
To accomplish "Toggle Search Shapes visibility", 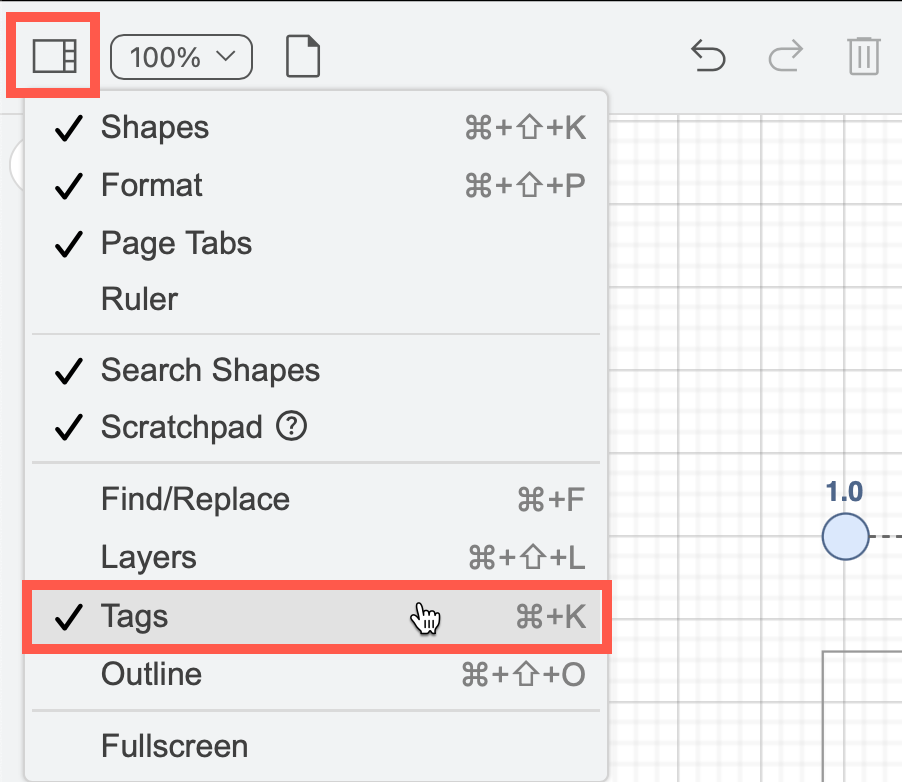I will pyautogui.click(x=209, y=370).
